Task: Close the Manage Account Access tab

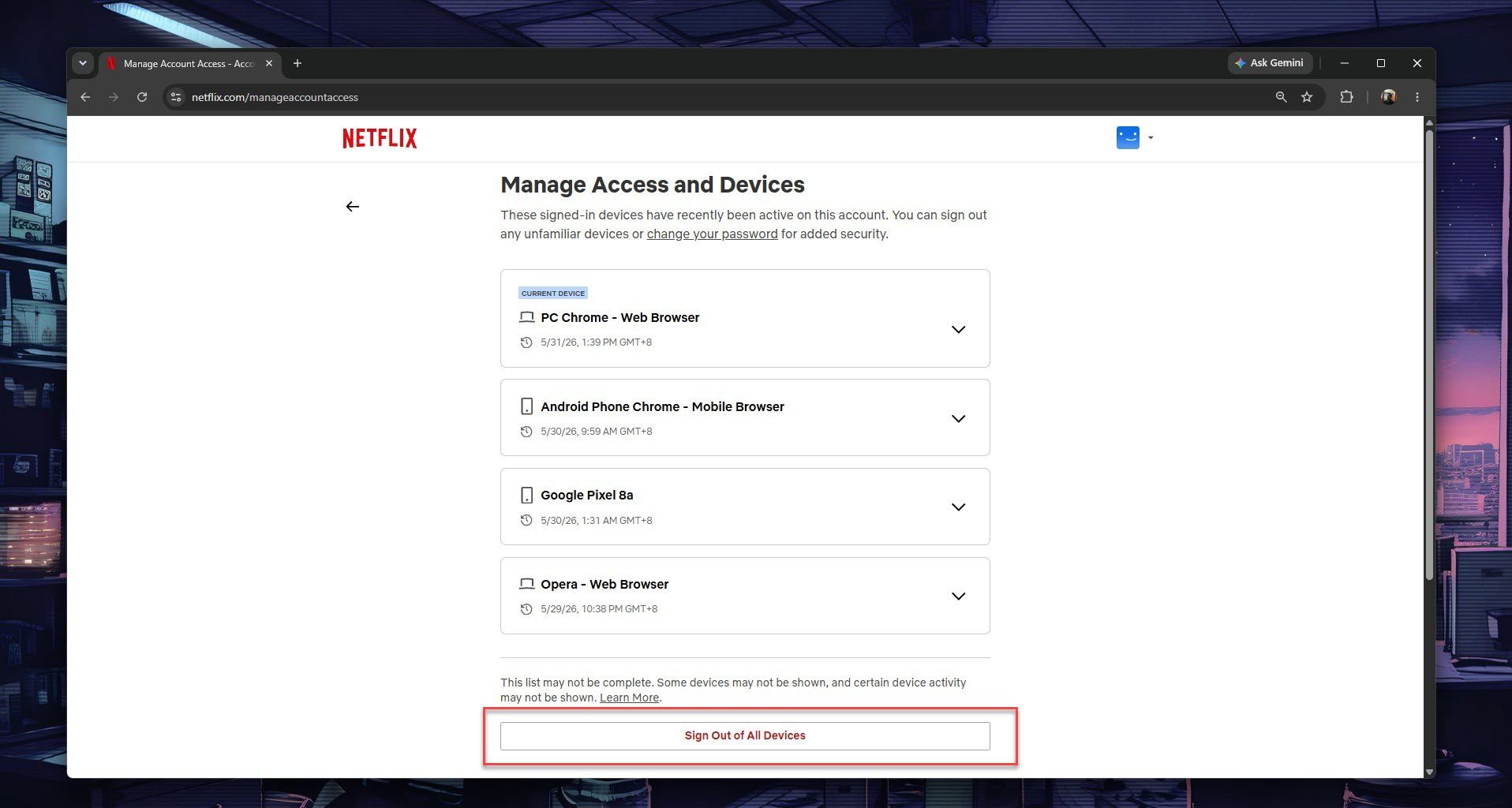Action: (x=269, y=63)
